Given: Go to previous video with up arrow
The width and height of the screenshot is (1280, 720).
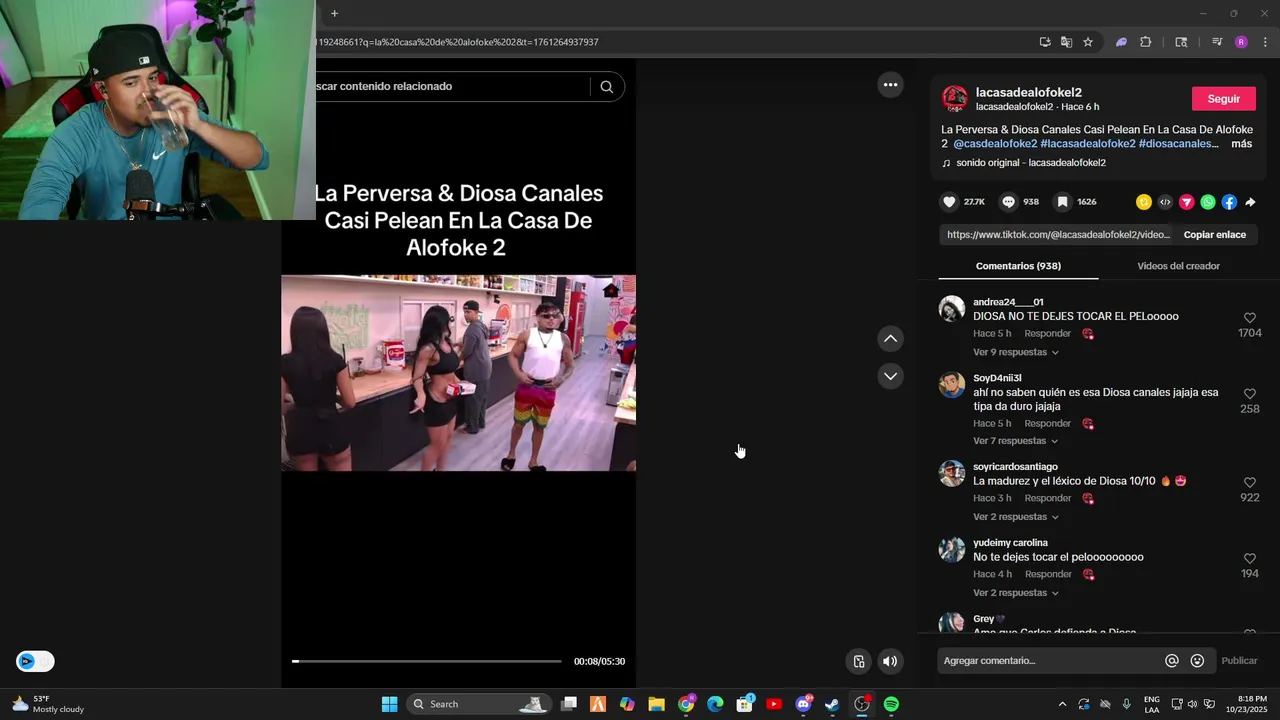Looking at the screenshot, I should [x=890, y=339].
